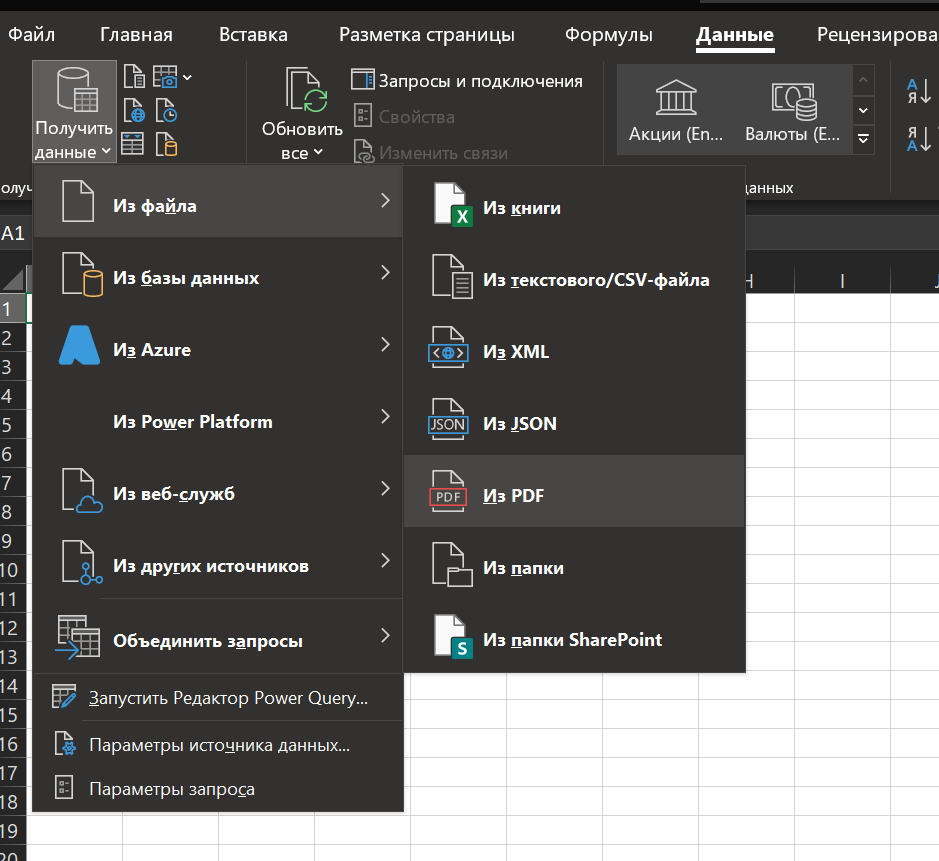Image resolution: width=939 pixels, height=861 pixels.
Task: Select row 16 header
Action: [x=13, y=744]
